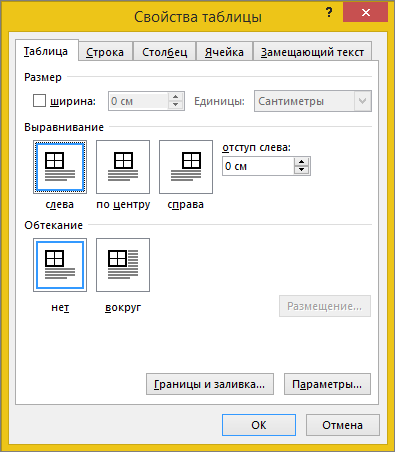Click the отступ слева input field
Screen dimensions: 395x452
(x=258, y=166)
